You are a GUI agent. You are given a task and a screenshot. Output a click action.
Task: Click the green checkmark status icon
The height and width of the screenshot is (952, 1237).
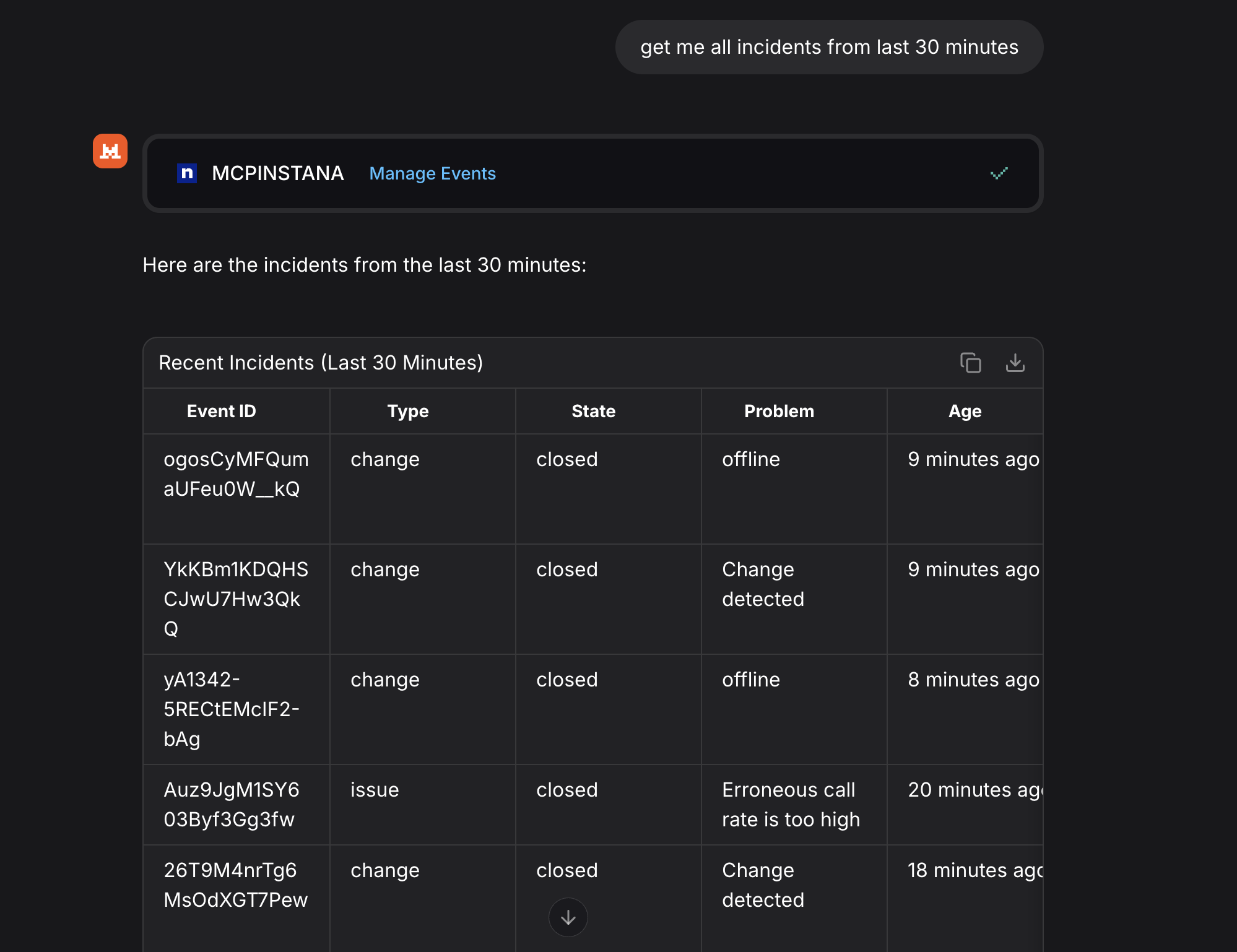click(999, 173)
